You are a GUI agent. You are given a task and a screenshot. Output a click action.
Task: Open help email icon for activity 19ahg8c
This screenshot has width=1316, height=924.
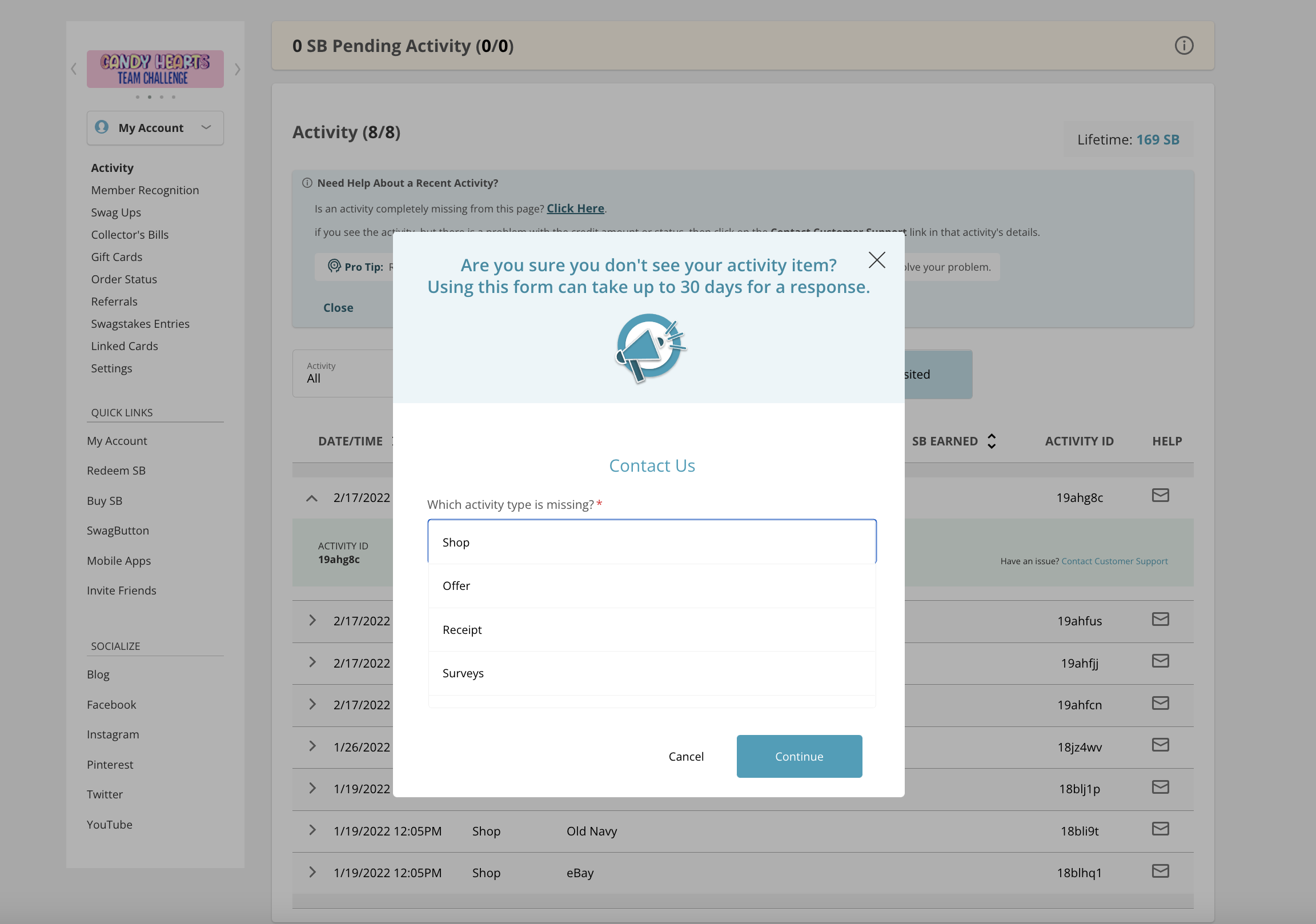coord(1160,495)
